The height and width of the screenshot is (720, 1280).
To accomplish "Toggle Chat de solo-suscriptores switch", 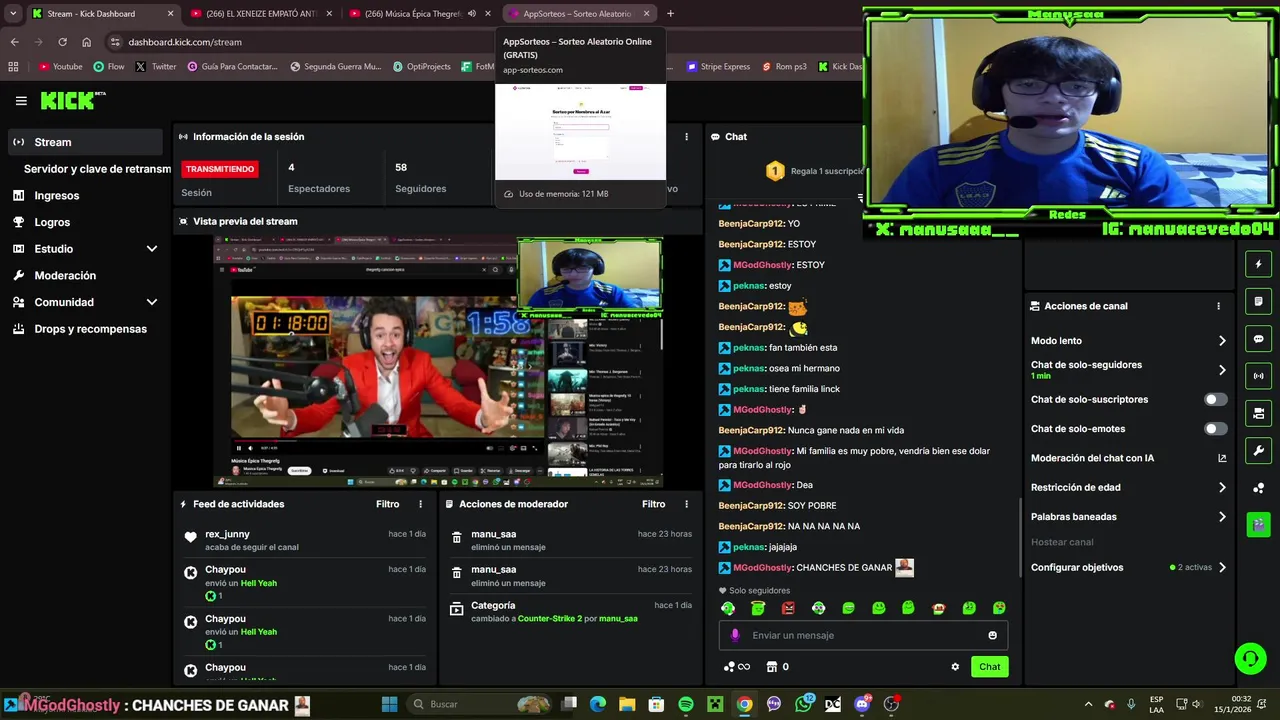I will click(x=1215, y=399).
